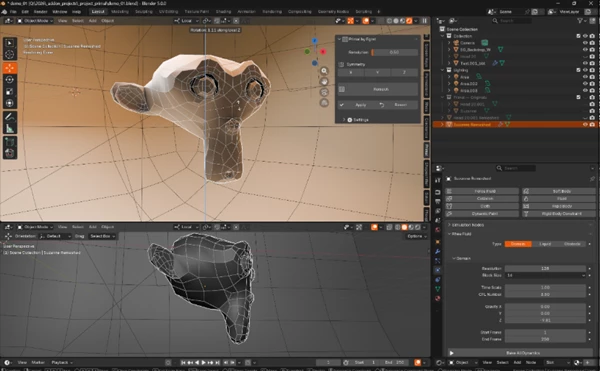The width and height of the screenshot is (600, 371).
Task: Expand Settings section in Primal panel
Action: (344, 120)
